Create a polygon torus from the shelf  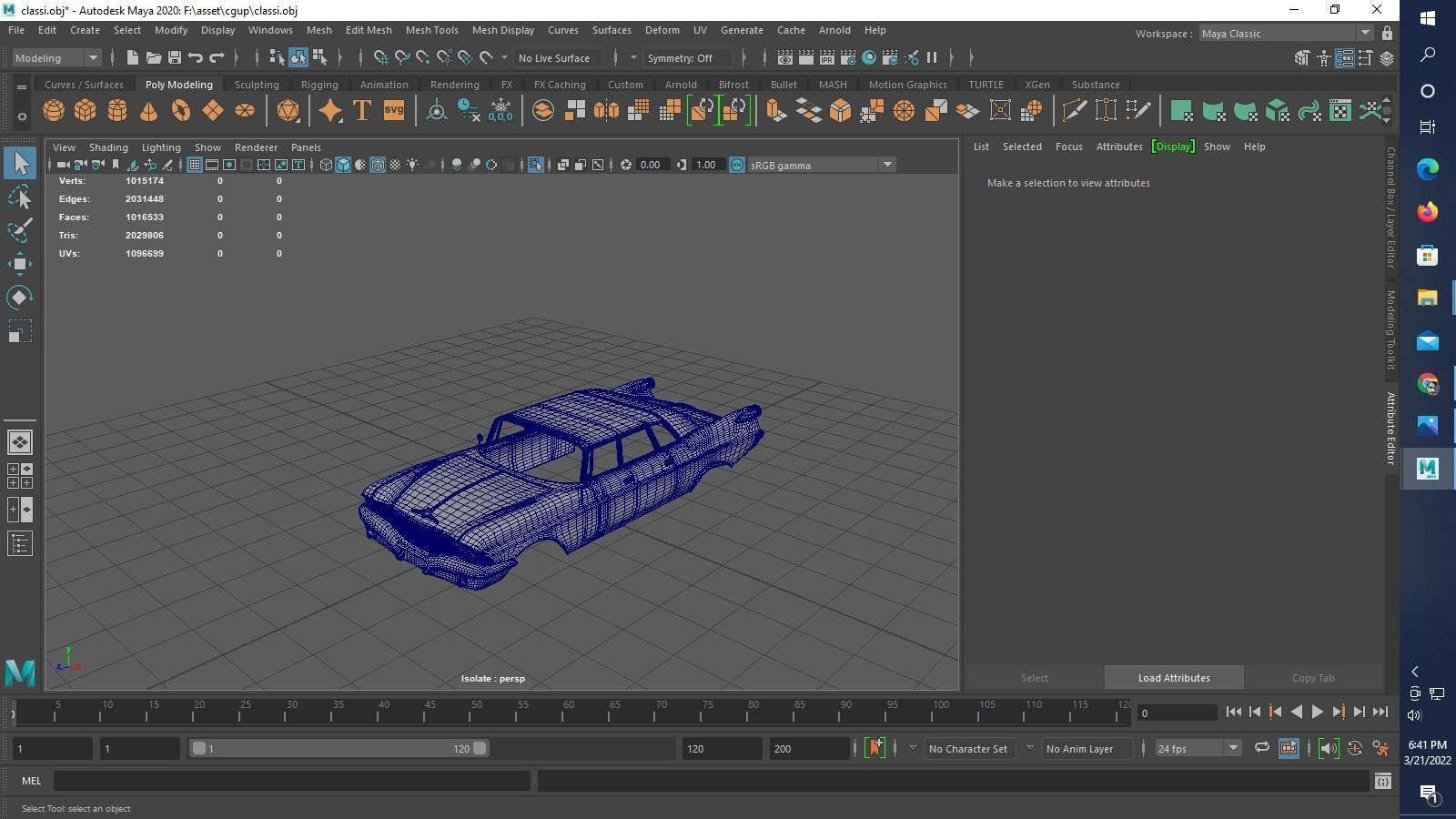(x=181, y=110)
